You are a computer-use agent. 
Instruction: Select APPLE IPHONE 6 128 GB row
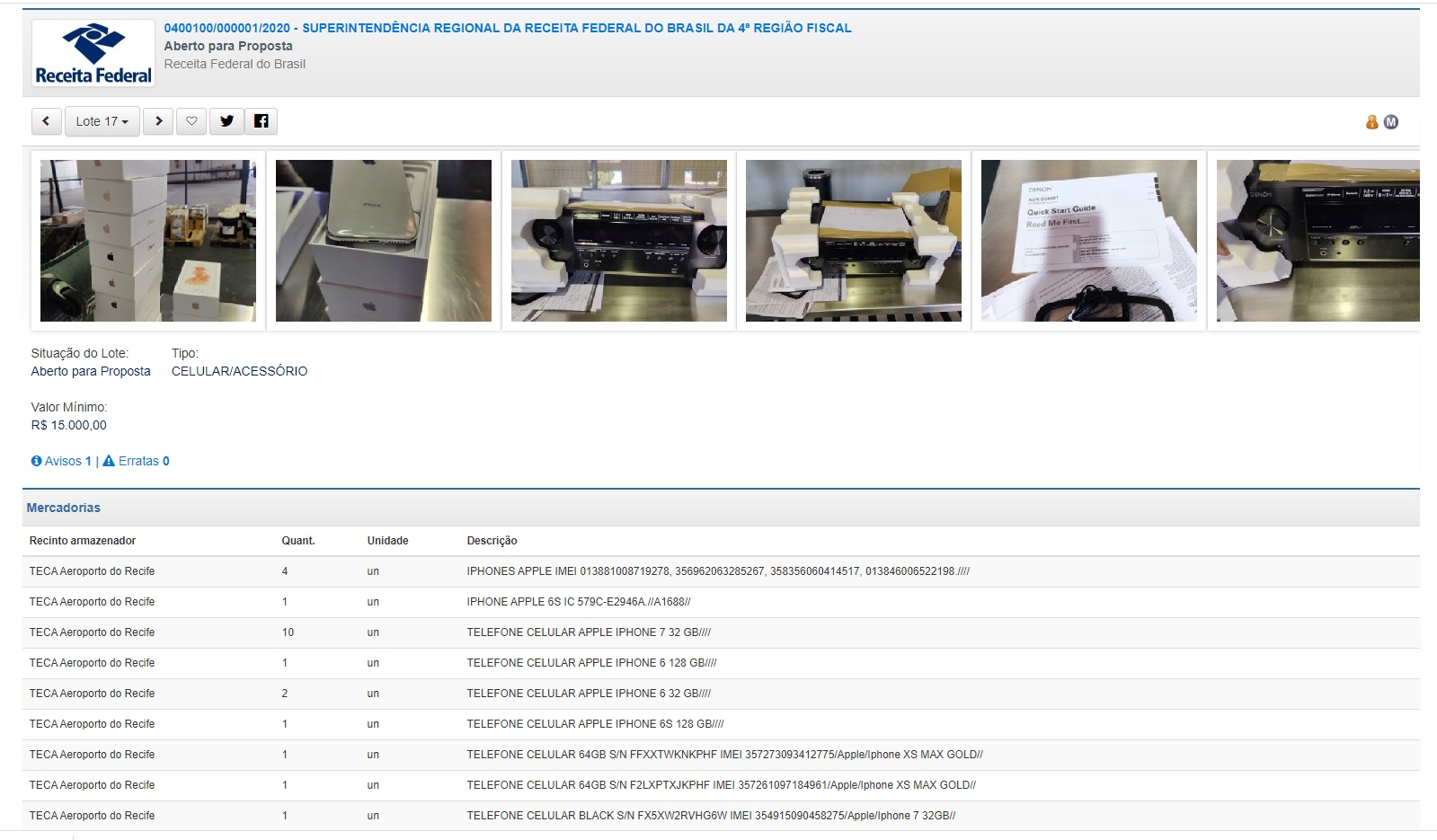click(x=721, y=663)
